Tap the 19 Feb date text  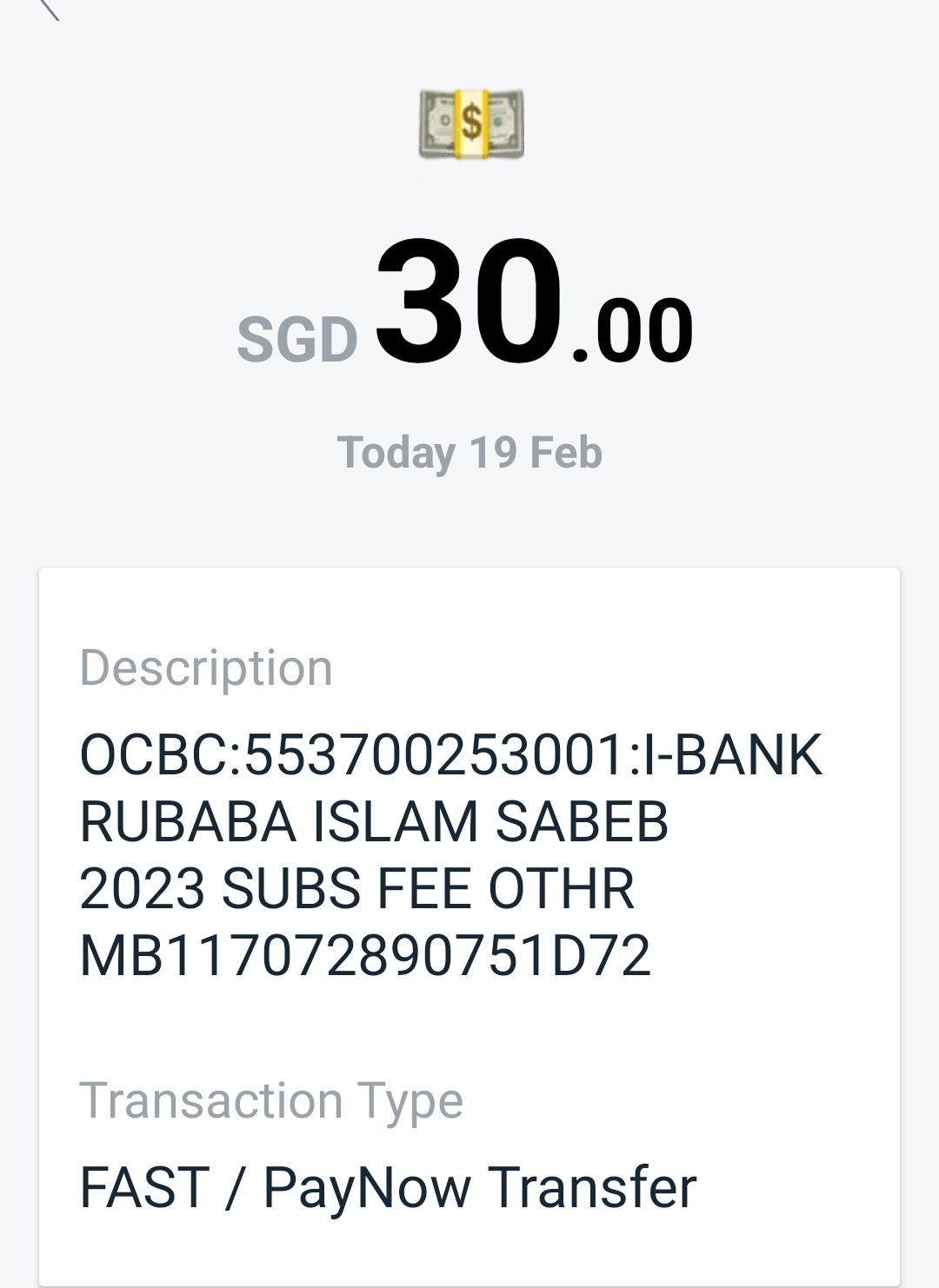(x=536, y=453)
